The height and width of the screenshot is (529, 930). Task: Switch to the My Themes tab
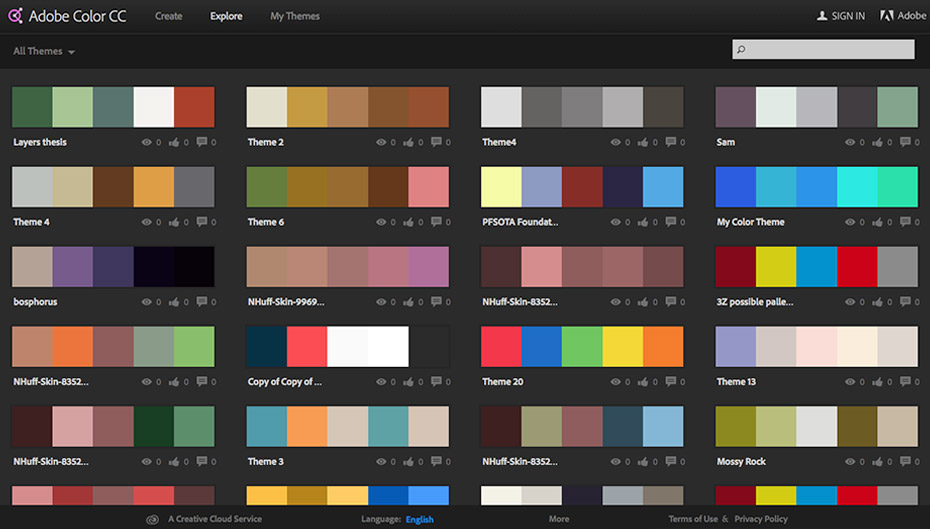295,16
